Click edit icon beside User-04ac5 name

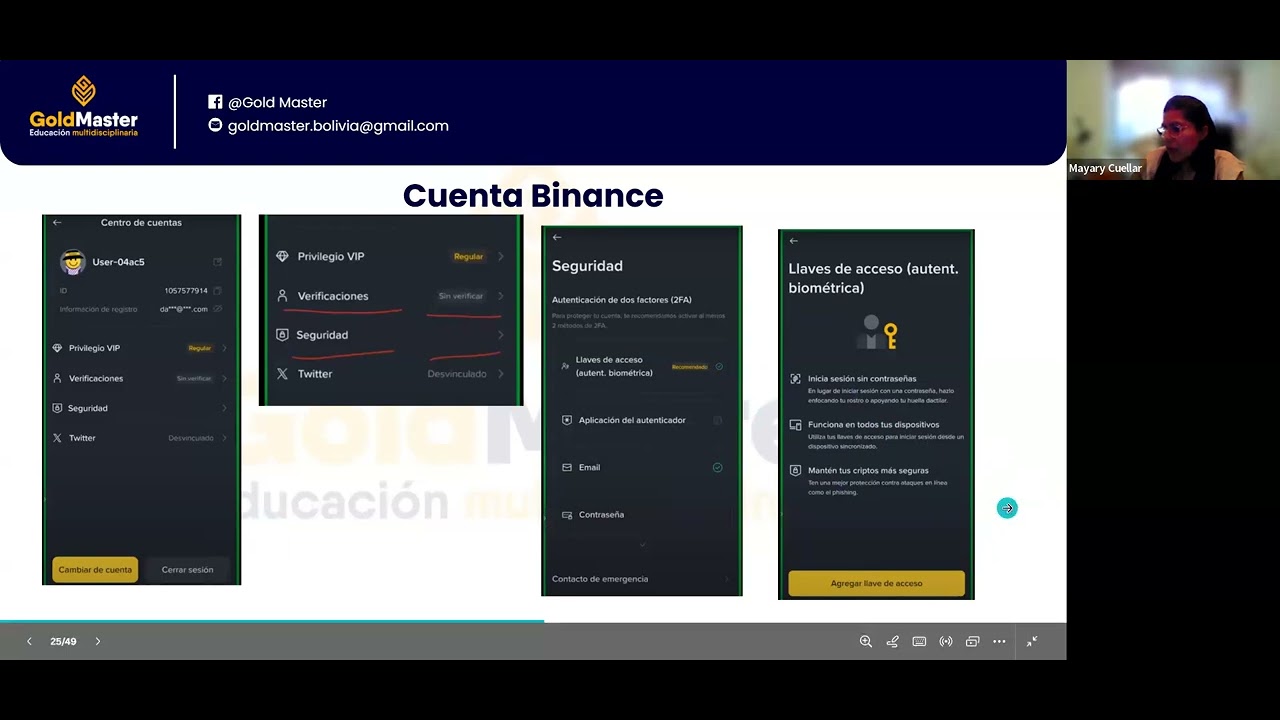217,262
